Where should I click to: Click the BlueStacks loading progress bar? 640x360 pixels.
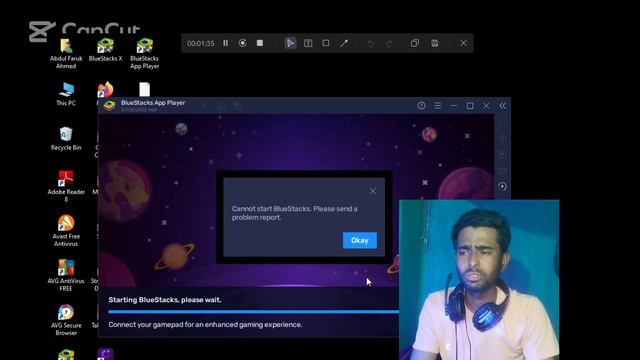tap(253, 312)
